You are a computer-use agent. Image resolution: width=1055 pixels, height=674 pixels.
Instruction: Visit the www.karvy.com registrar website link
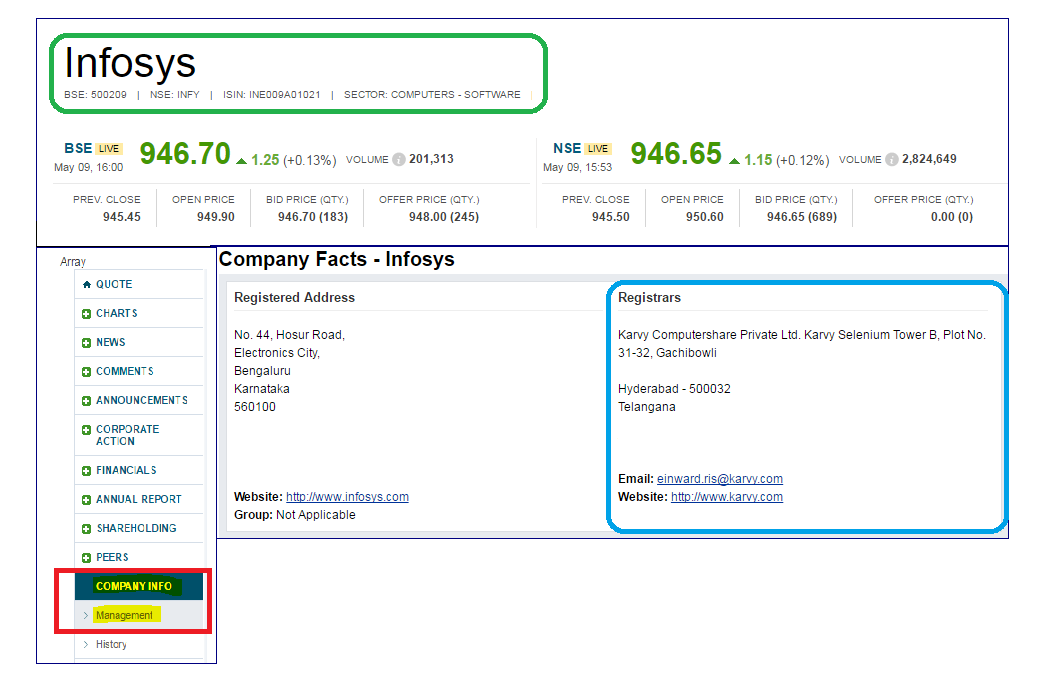[727, 497]
